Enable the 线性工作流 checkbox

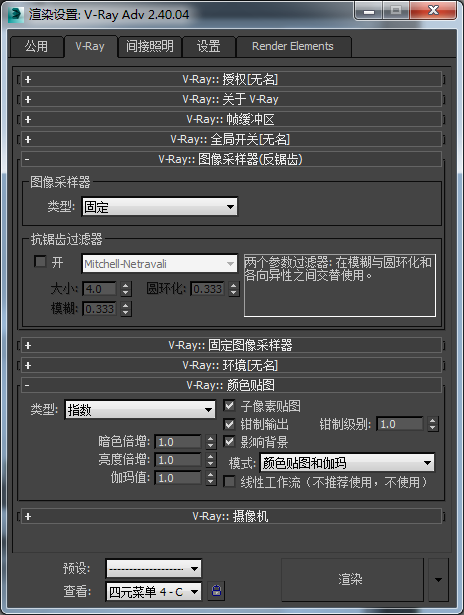[229, 482]
